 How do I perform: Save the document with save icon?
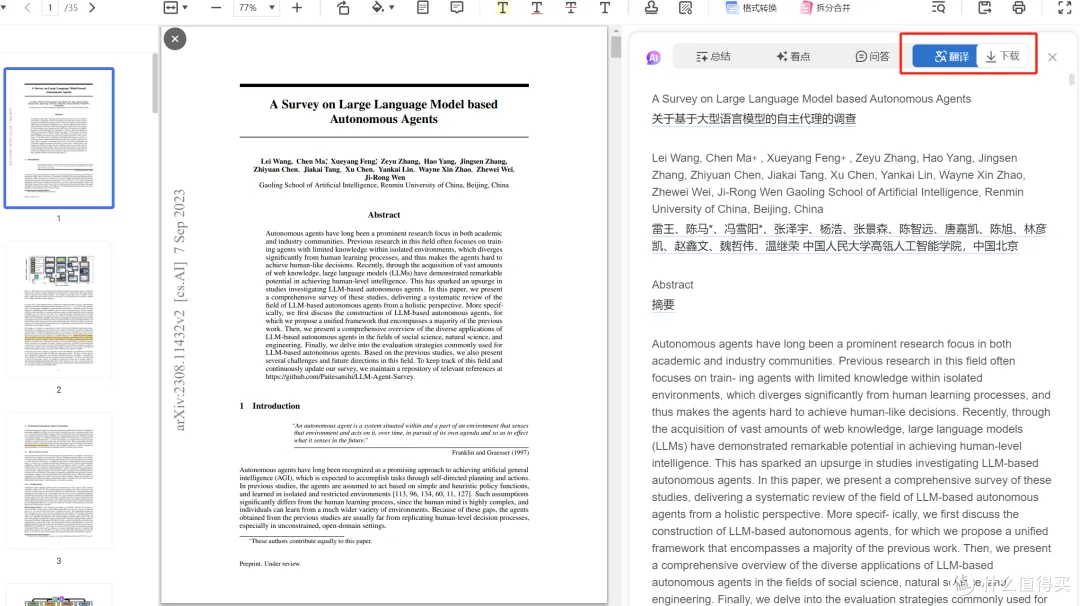985,8
